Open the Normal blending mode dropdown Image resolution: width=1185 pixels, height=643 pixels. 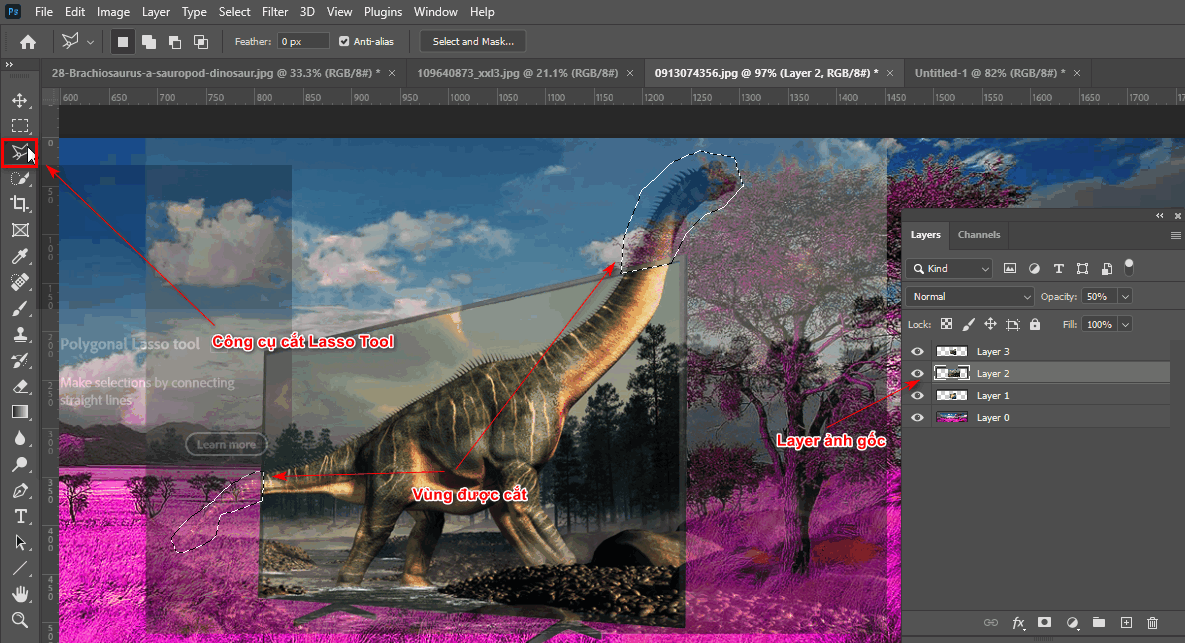pyautogui.click(x=968, y=296)
